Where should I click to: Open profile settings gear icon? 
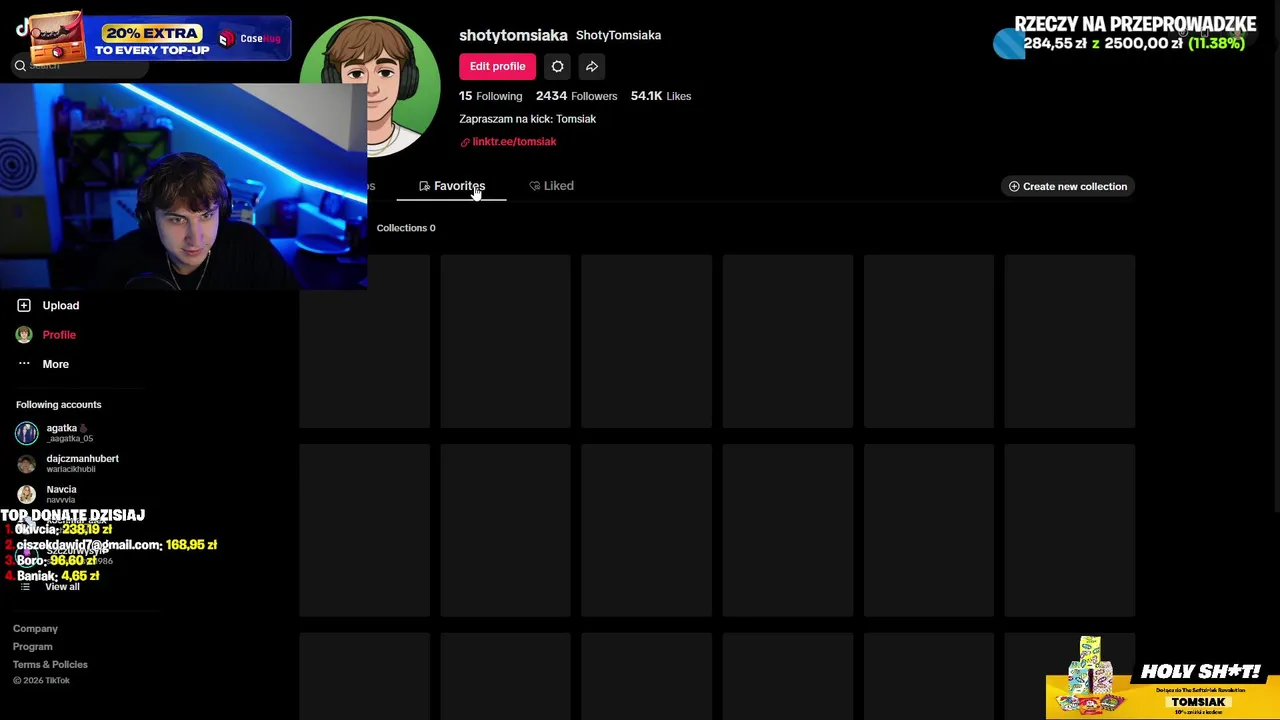coord(558,66)
